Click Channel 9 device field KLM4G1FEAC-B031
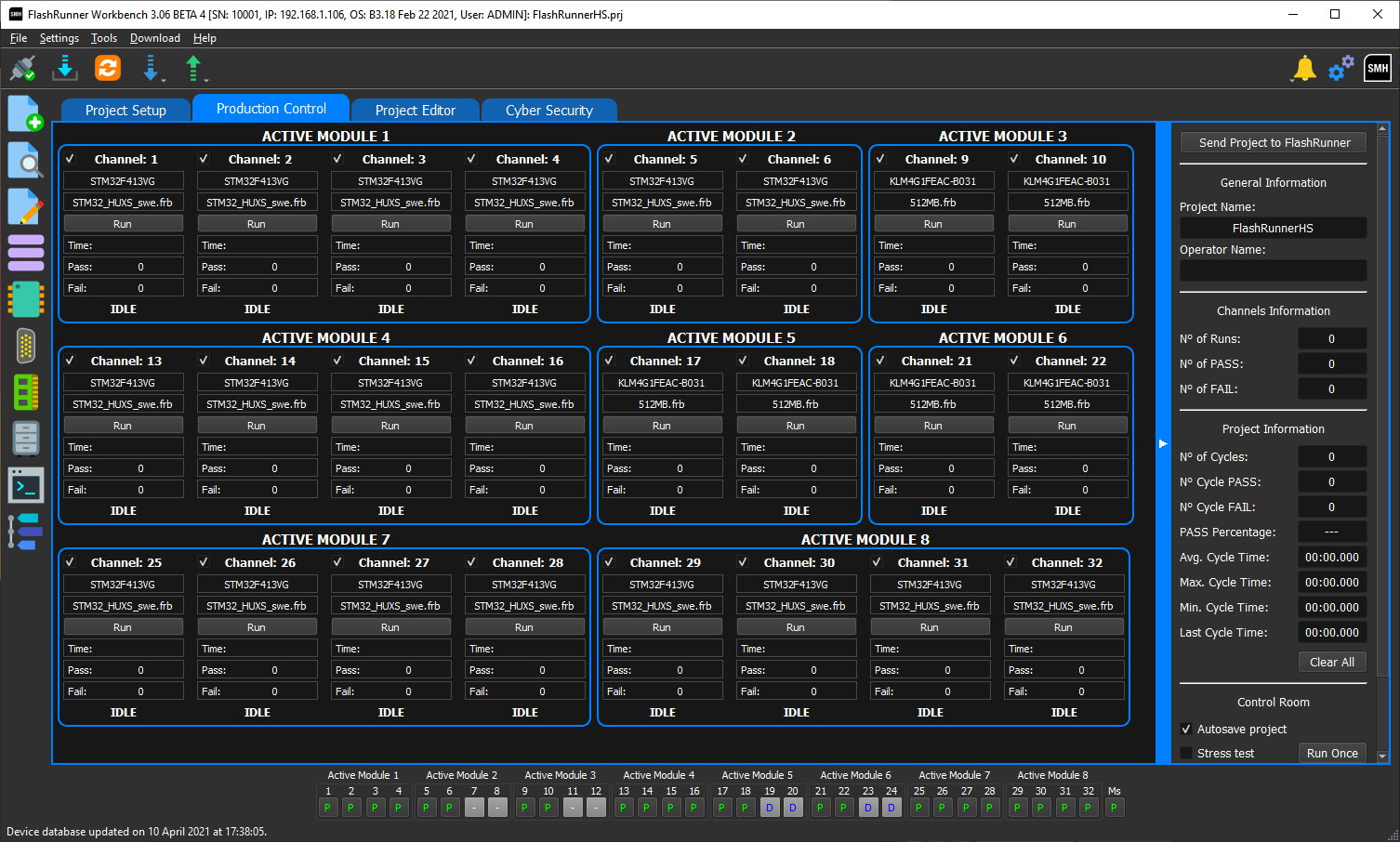 click(x=933, y=180)
